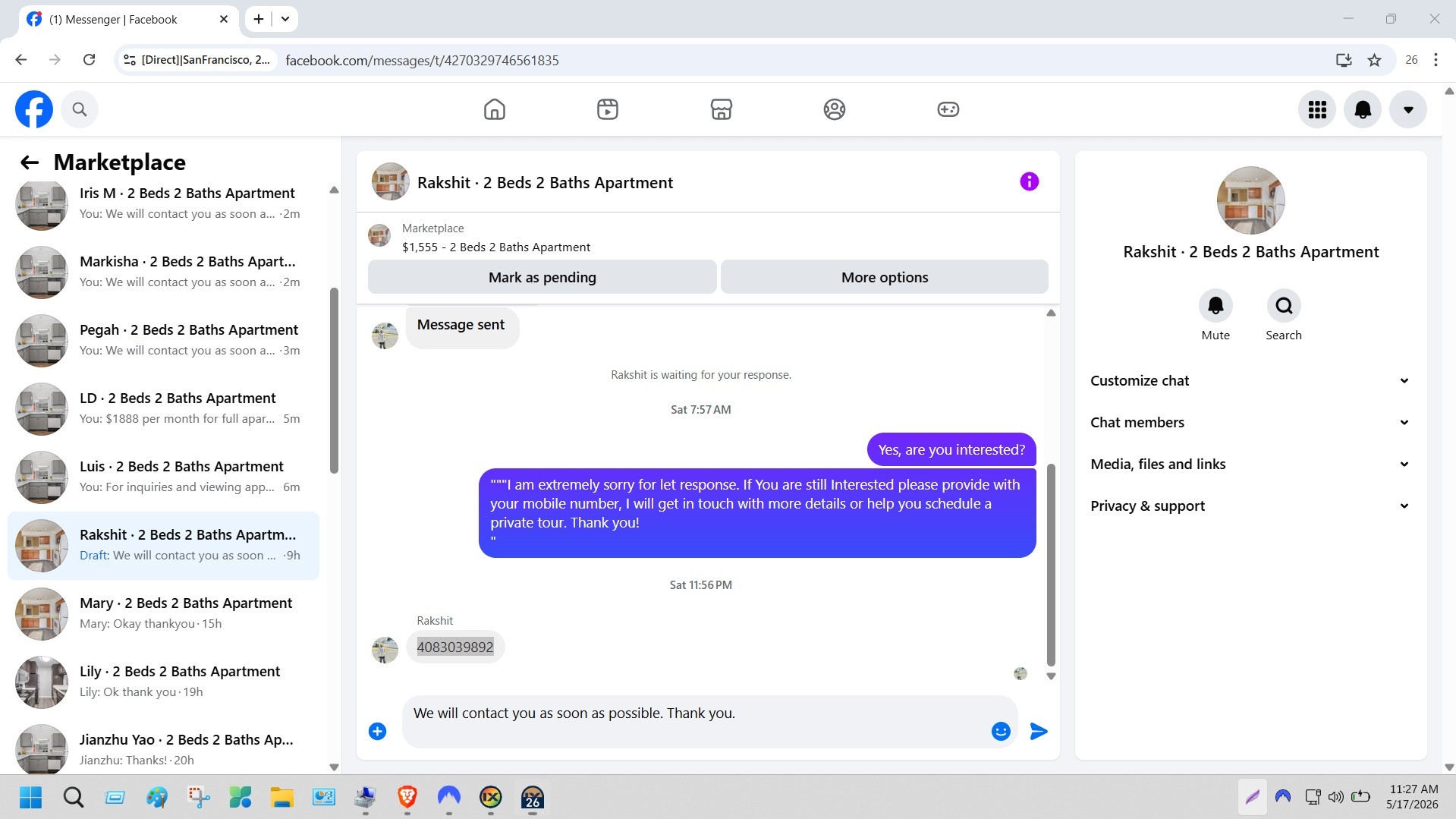Image resolution: width=1456 pixels, height=819 pixels.
Task: Go back in browser history
Action: [21, 60]
